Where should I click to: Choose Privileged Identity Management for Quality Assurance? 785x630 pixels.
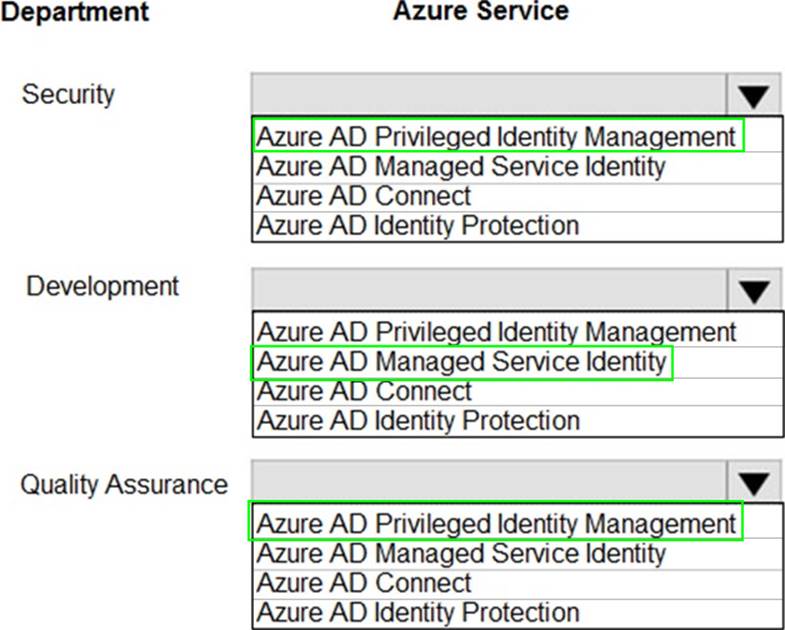click(x=497, y=523)
